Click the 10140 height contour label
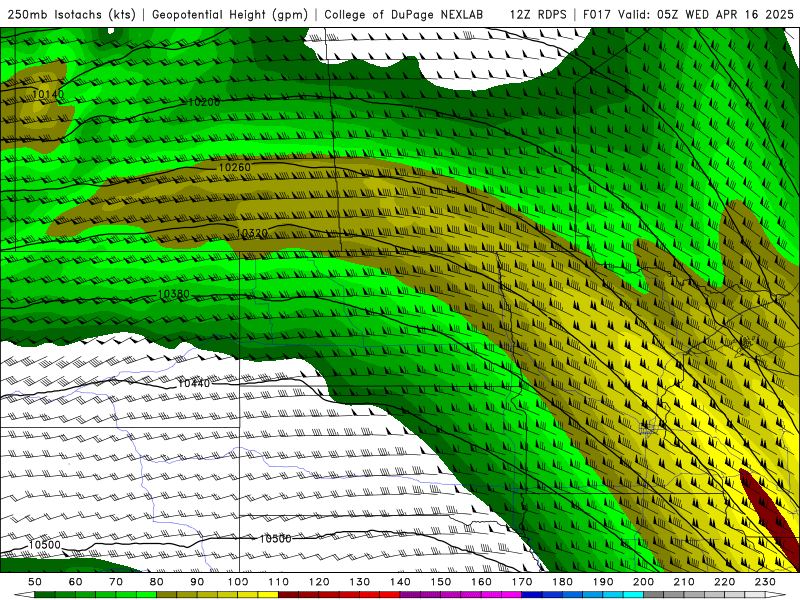Viewport: 800px width, 600px height. click(x=48, y=94)
